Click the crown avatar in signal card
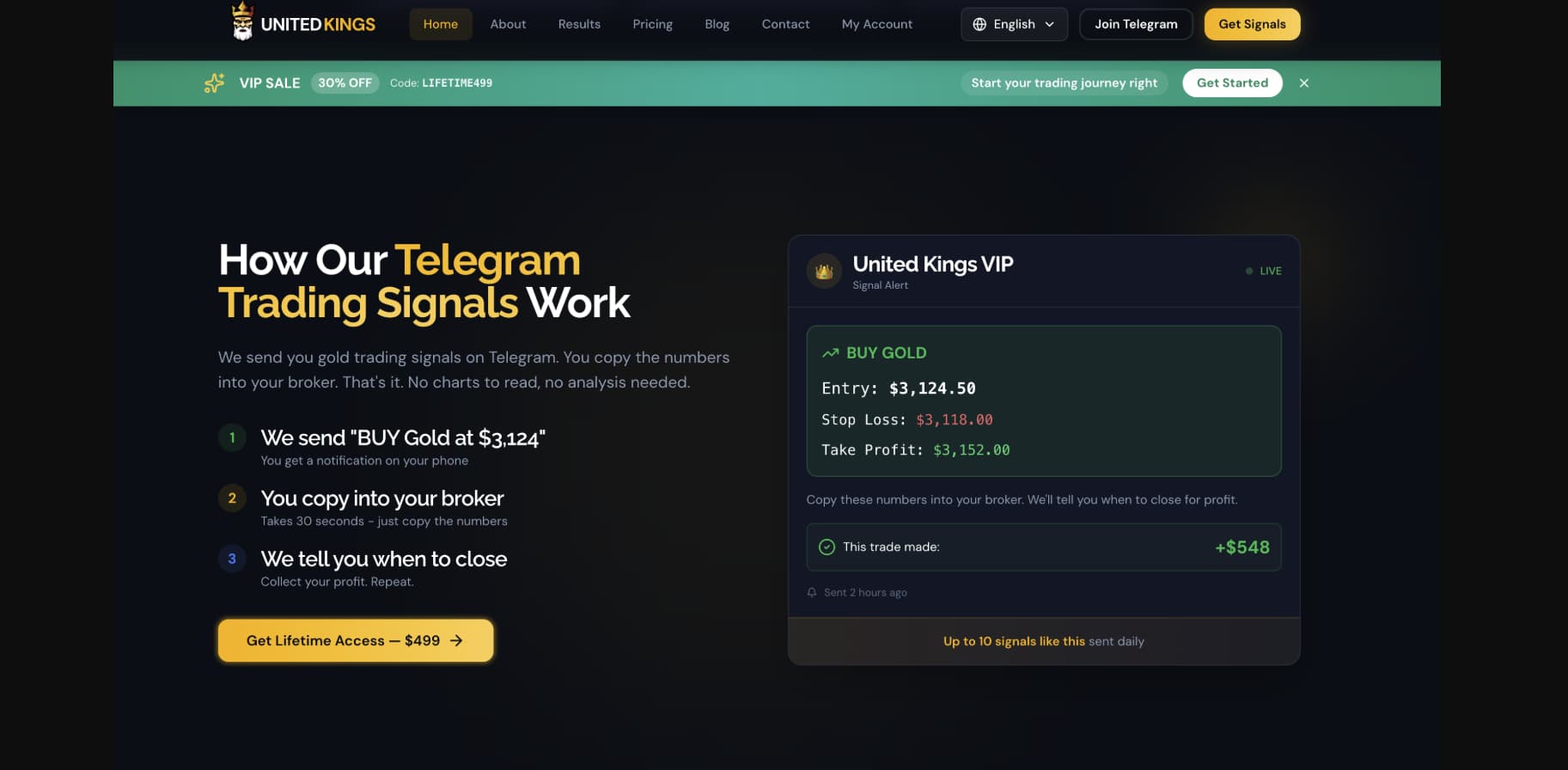This screenshot has height=770, width=1568. 824,272
